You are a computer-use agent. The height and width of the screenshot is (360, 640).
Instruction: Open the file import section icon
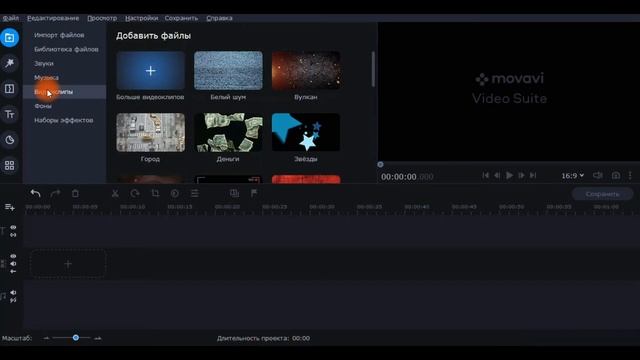(x=9, y=38)
